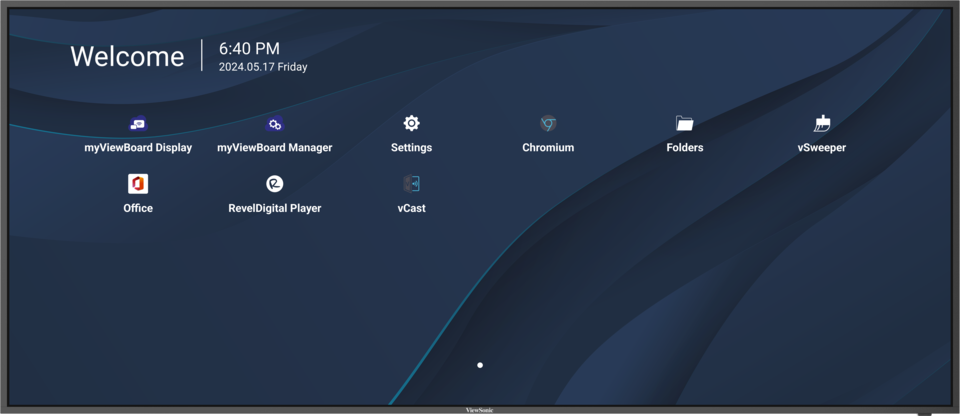Screen dimensions: 960x416
Task: Launch the Chromium browser icon
Action: [x=548, y=124]
